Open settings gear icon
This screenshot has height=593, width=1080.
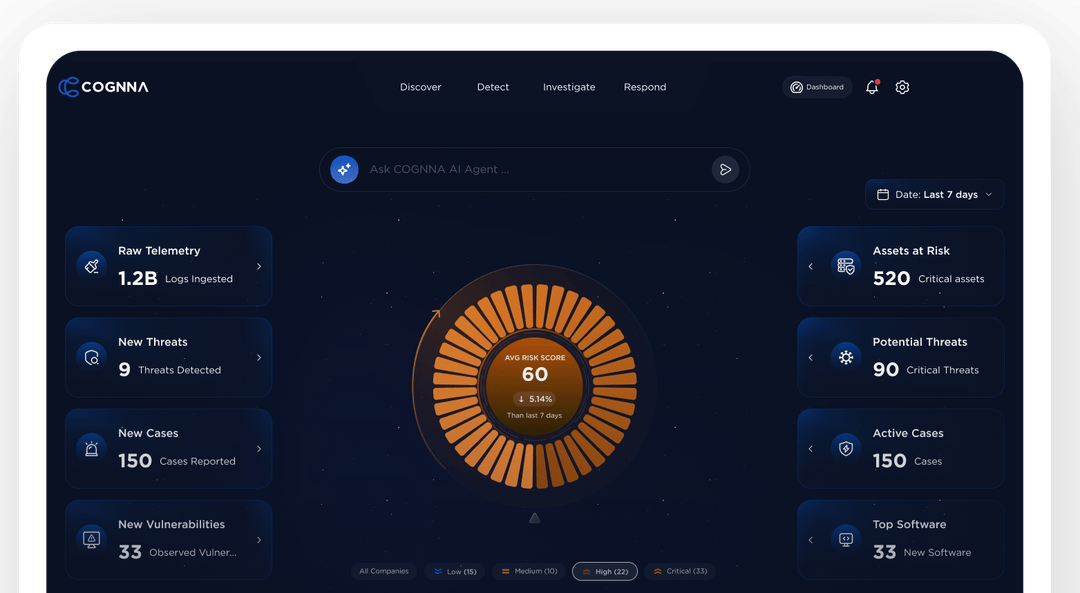pyautogui.click(x=902, y=87)
